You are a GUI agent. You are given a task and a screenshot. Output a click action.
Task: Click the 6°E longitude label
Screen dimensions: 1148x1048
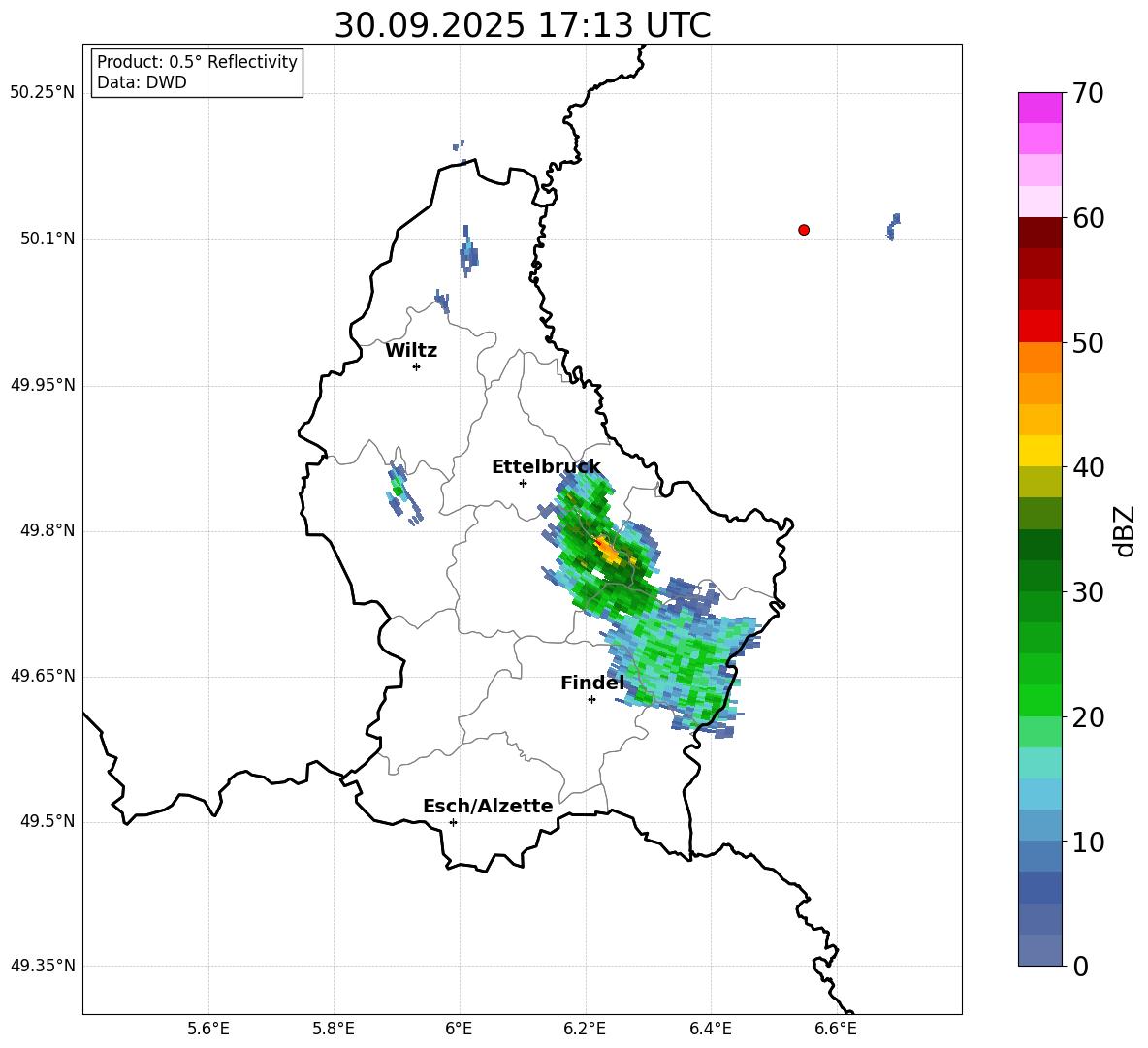459,1029
